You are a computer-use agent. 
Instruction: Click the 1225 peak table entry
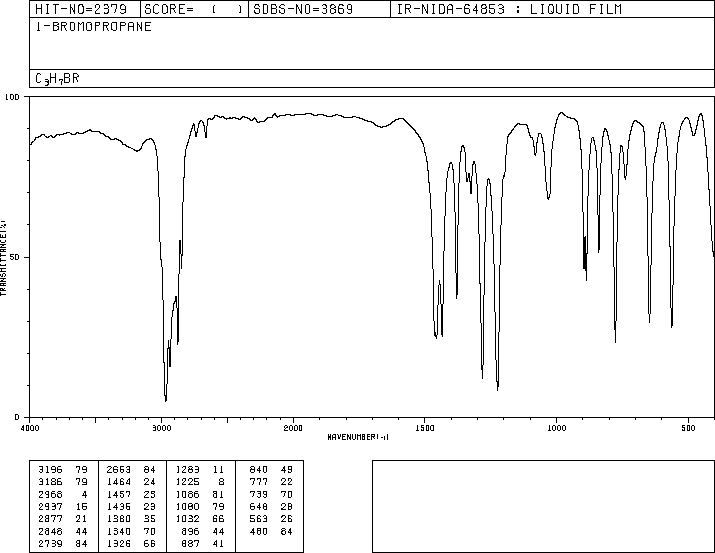click(200, 482)
